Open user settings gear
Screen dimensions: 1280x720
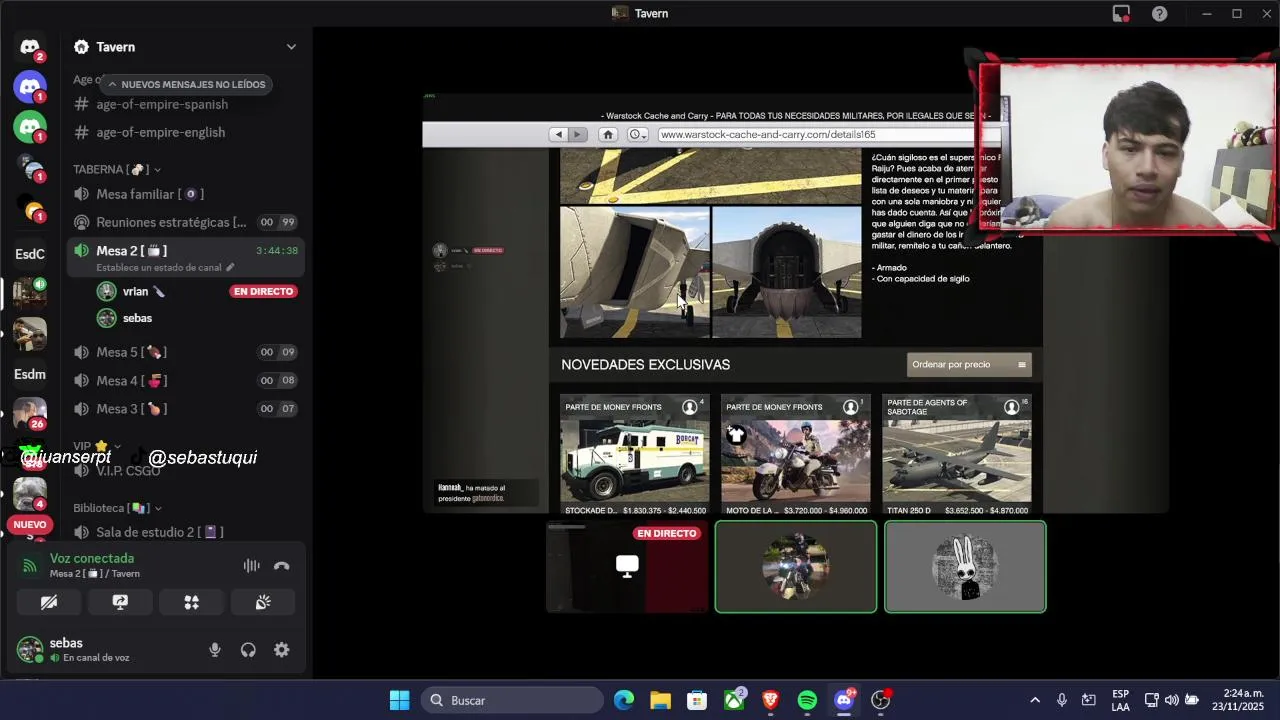click(x=282, y=650)
